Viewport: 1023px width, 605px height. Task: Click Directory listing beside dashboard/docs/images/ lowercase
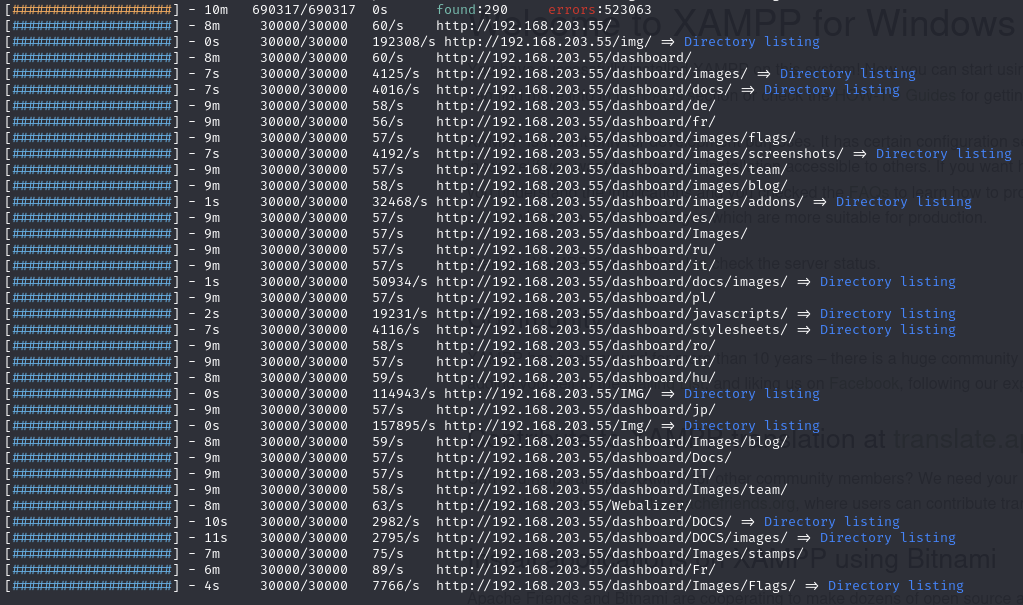click(x=887, y=282)
